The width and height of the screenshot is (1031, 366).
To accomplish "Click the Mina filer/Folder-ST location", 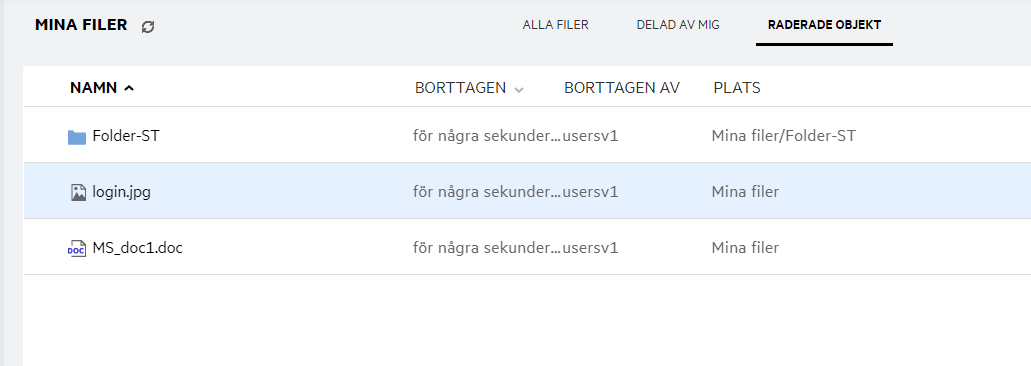I will tap(784, 136).
